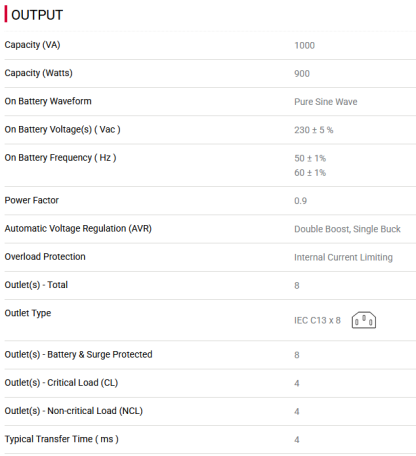Select the OUTPUT section heading
The width and height of the screenshot is (416, 456).
coord(37,15)
